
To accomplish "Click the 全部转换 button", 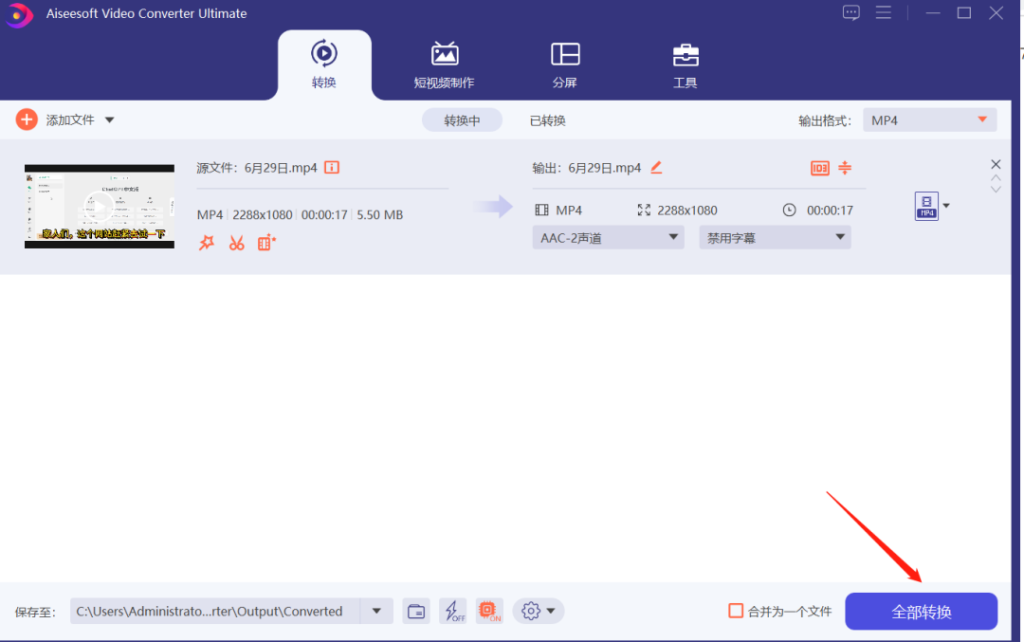I will [x=921, y=611].
